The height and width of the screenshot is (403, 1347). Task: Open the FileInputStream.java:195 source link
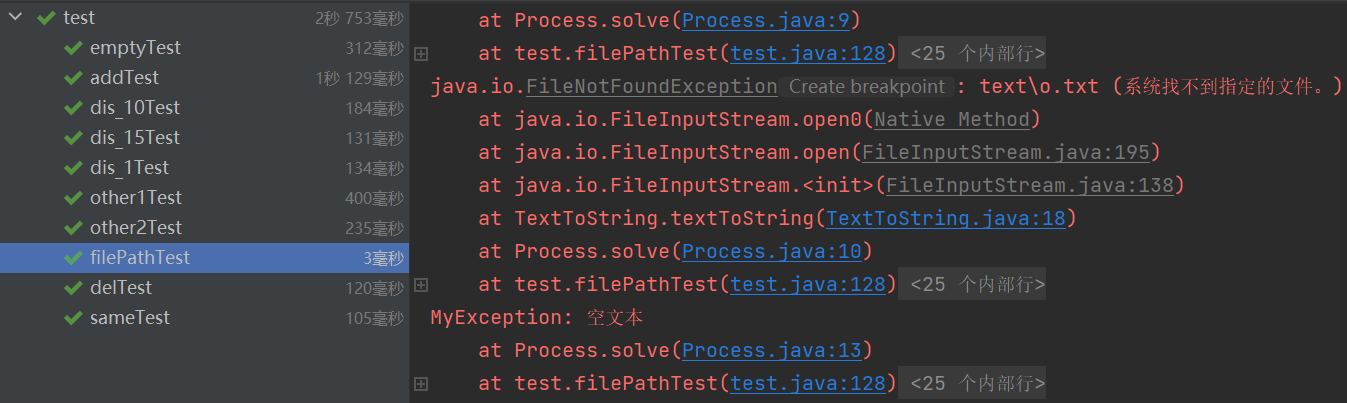(x=1008, y=152)
